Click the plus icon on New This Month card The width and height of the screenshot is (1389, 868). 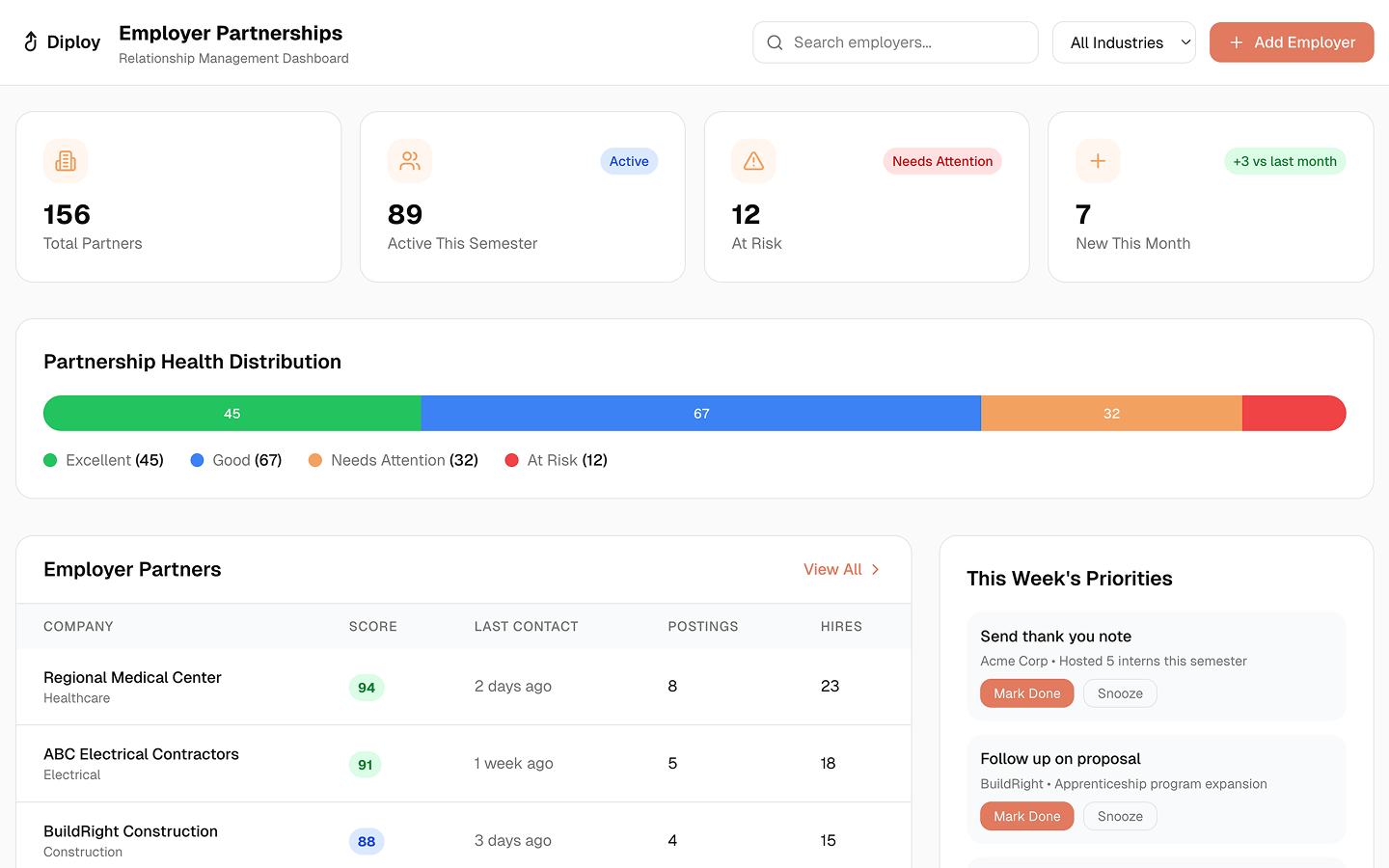tap(1098, 161)
